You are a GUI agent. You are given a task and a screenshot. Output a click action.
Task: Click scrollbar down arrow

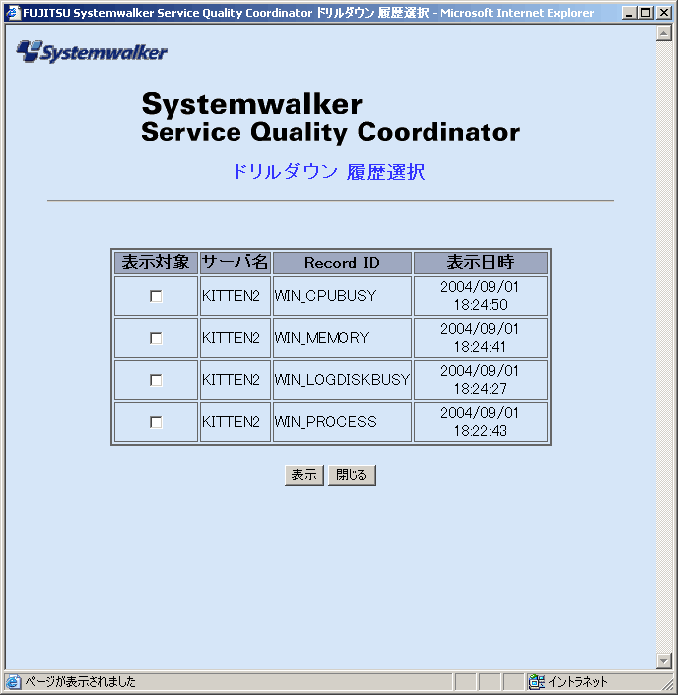[x=663, y=661]
